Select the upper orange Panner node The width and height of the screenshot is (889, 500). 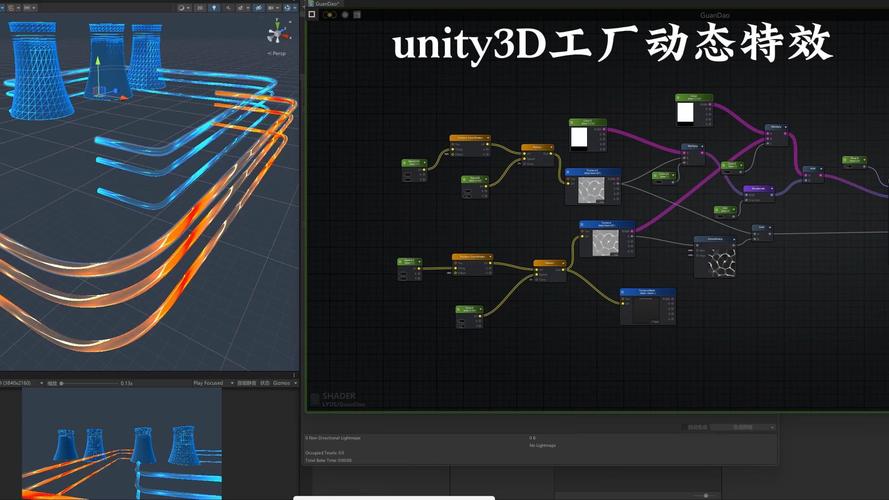(x=537, y=155)
